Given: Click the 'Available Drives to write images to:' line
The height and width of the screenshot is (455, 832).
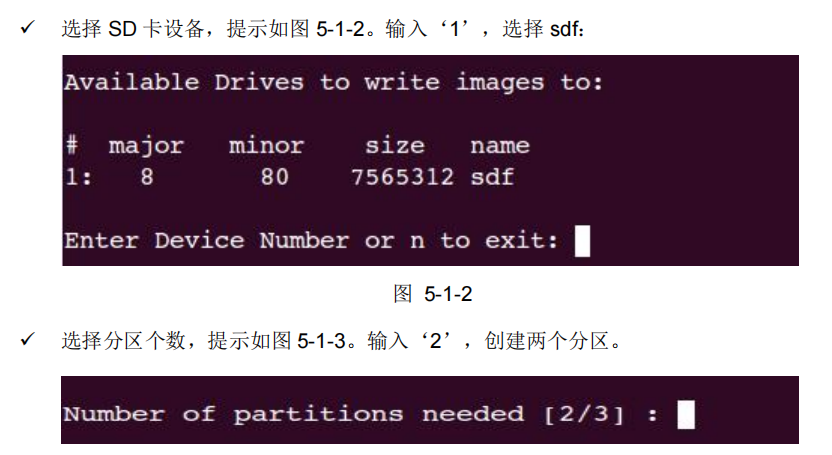Looking at the screenshot, I should (334, 82).
